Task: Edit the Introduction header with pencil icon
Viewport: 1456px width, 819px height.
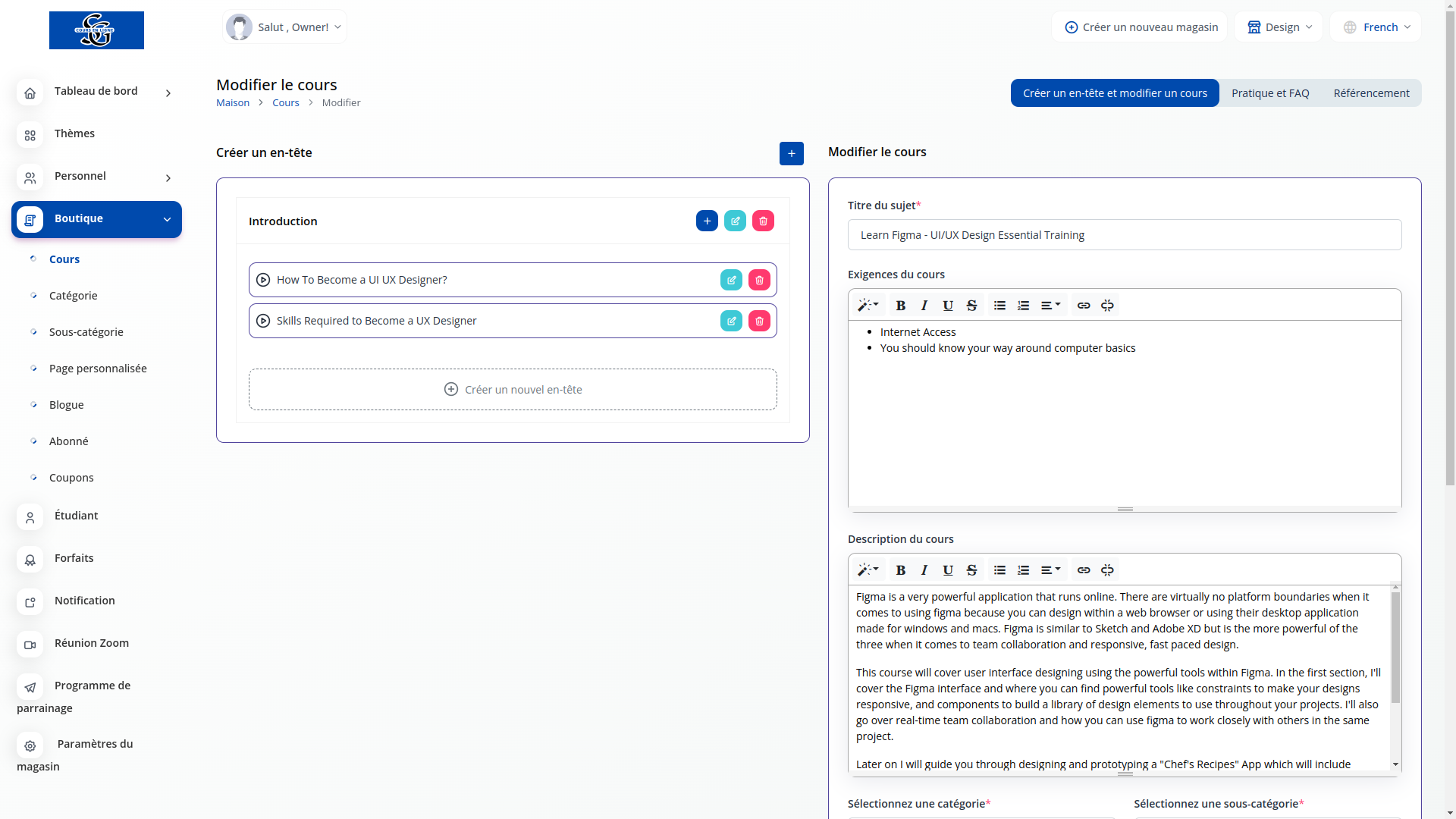Action: click(x=735, y=221)
